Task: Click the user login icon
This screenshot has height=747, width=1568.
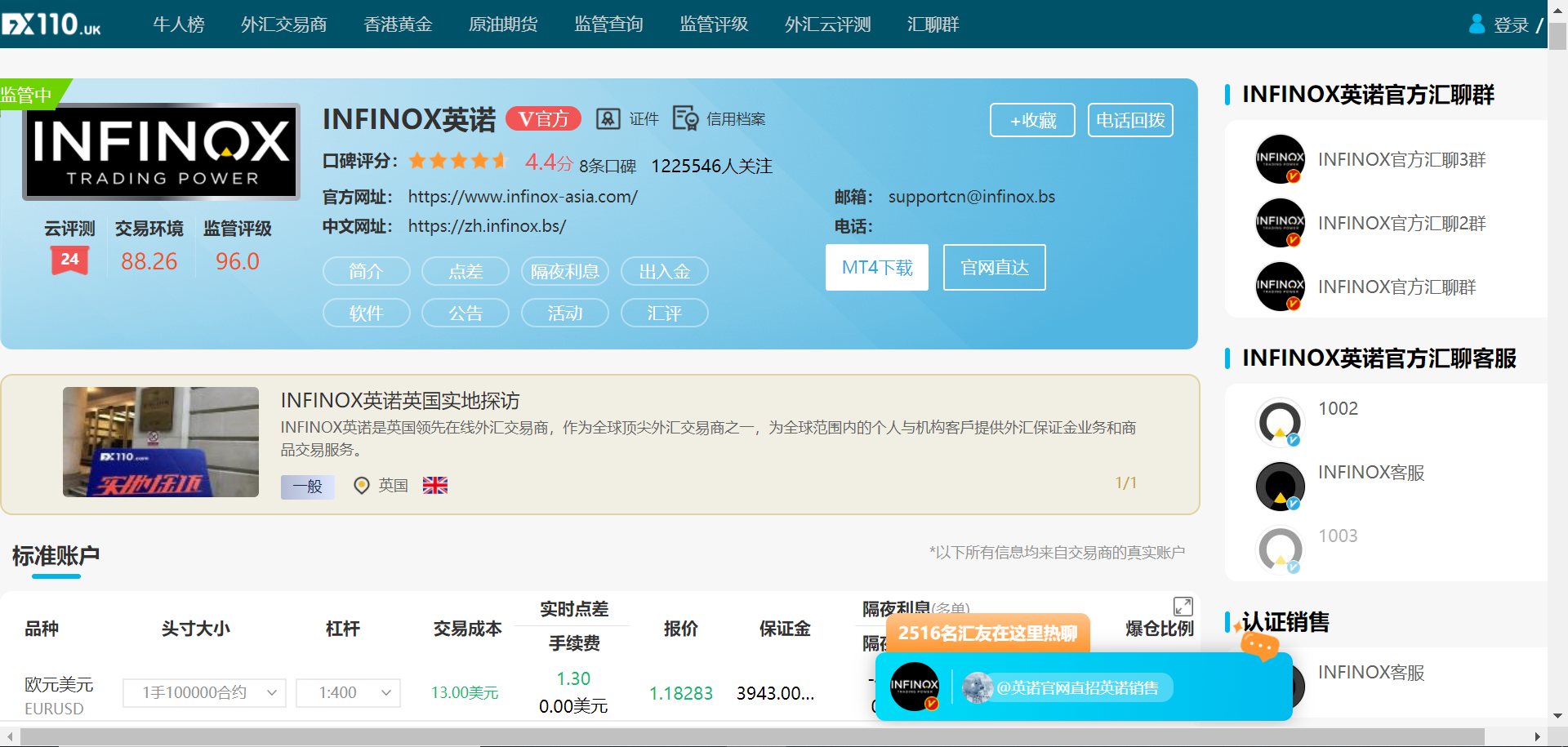Action: click(x=1477, y=24)
